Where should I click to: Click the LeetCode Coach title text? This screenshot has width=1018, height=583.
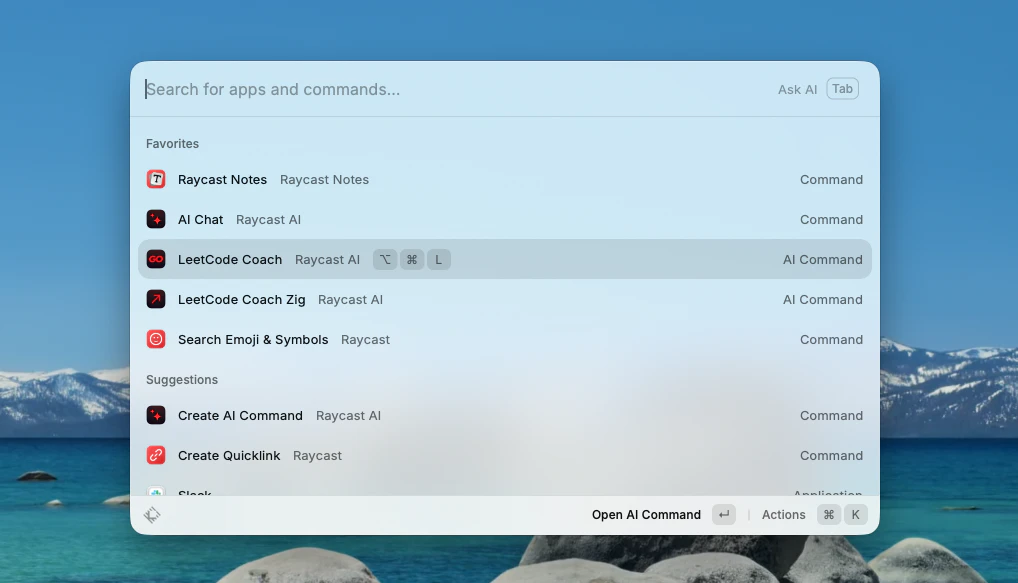(x=230, y=260)
